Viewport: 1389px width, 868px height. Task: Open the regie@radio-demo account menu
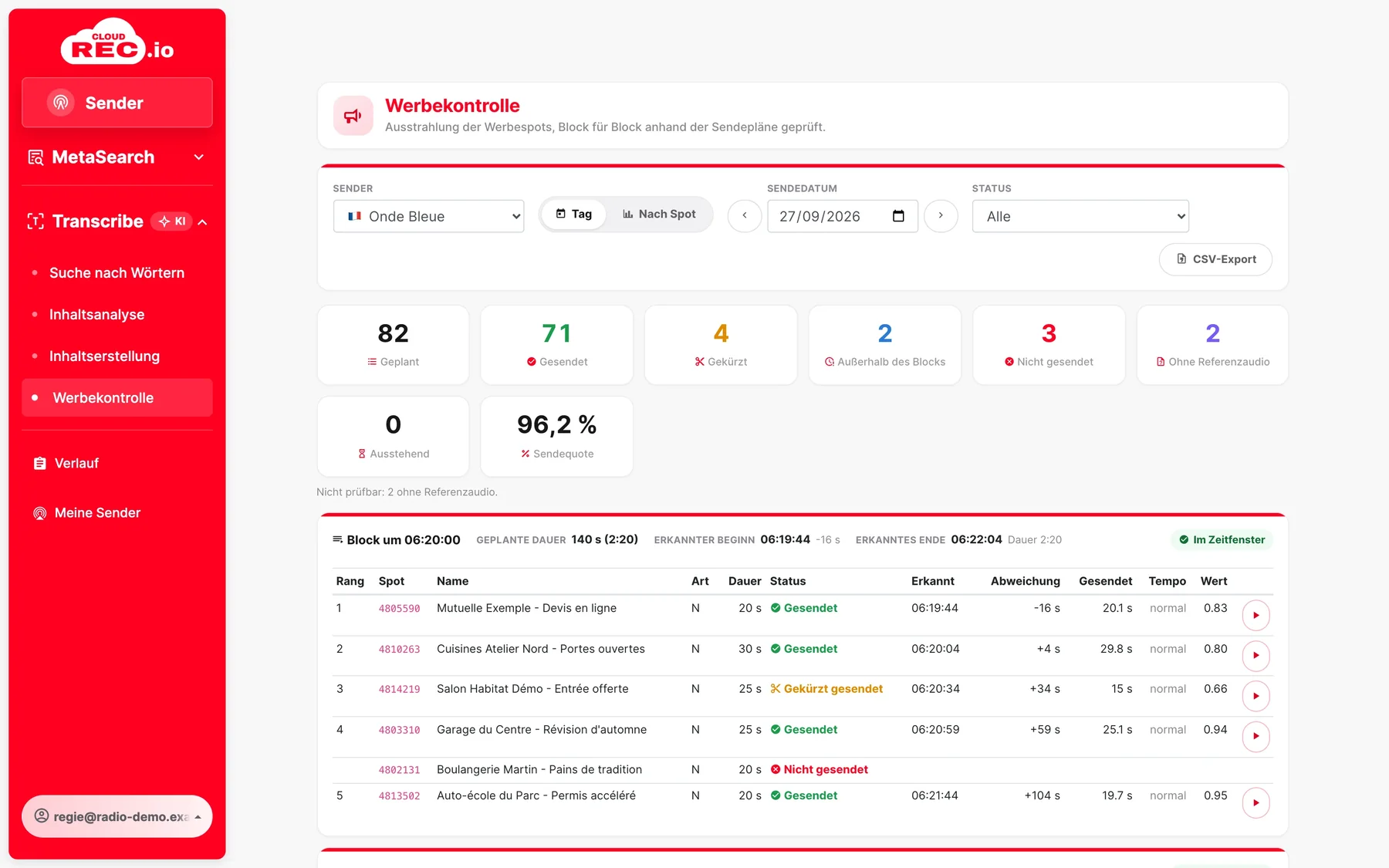pos(117,816)
